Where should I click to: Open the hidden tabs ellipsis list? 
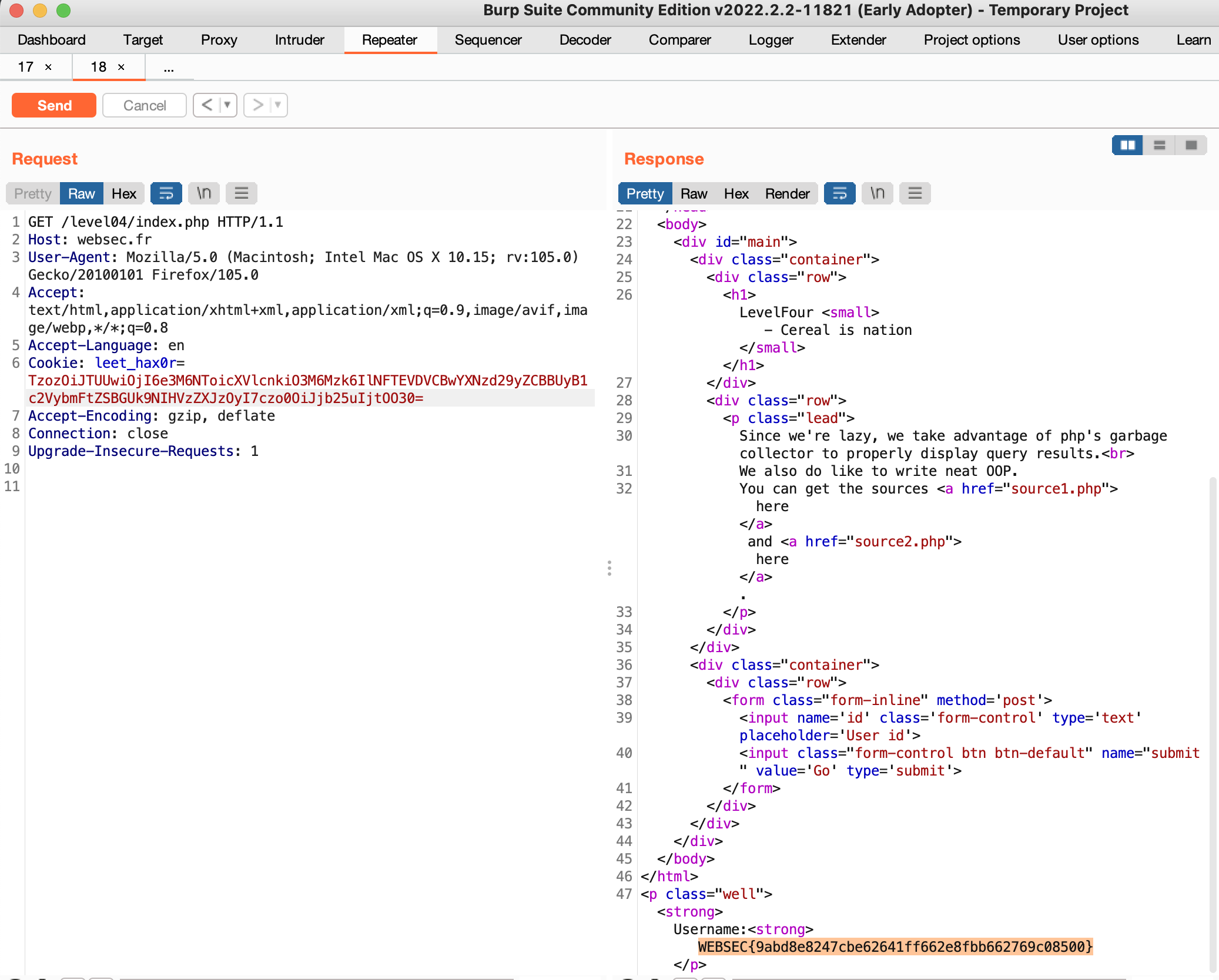[169, 66]
